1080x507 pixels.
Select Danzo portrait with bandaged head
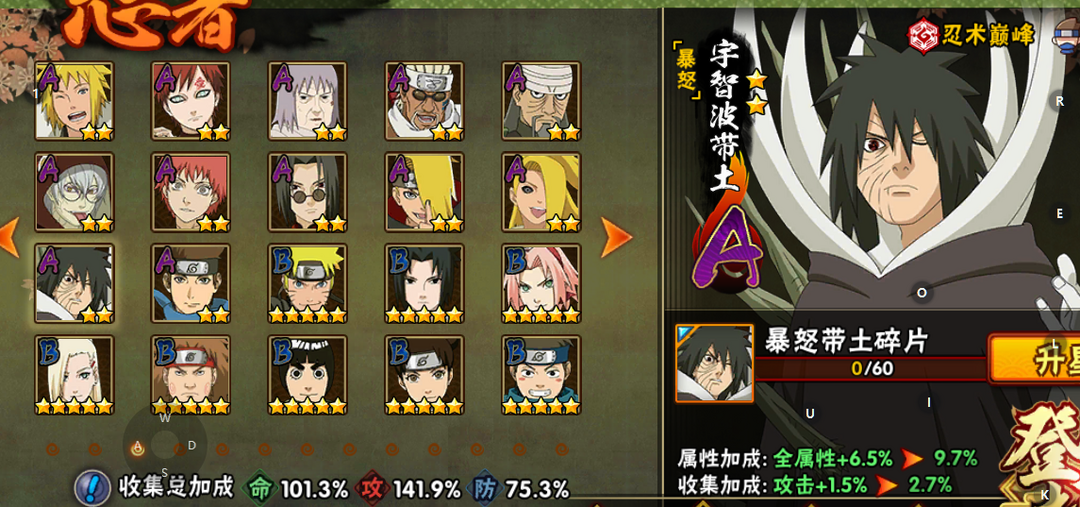click(541, 101)
